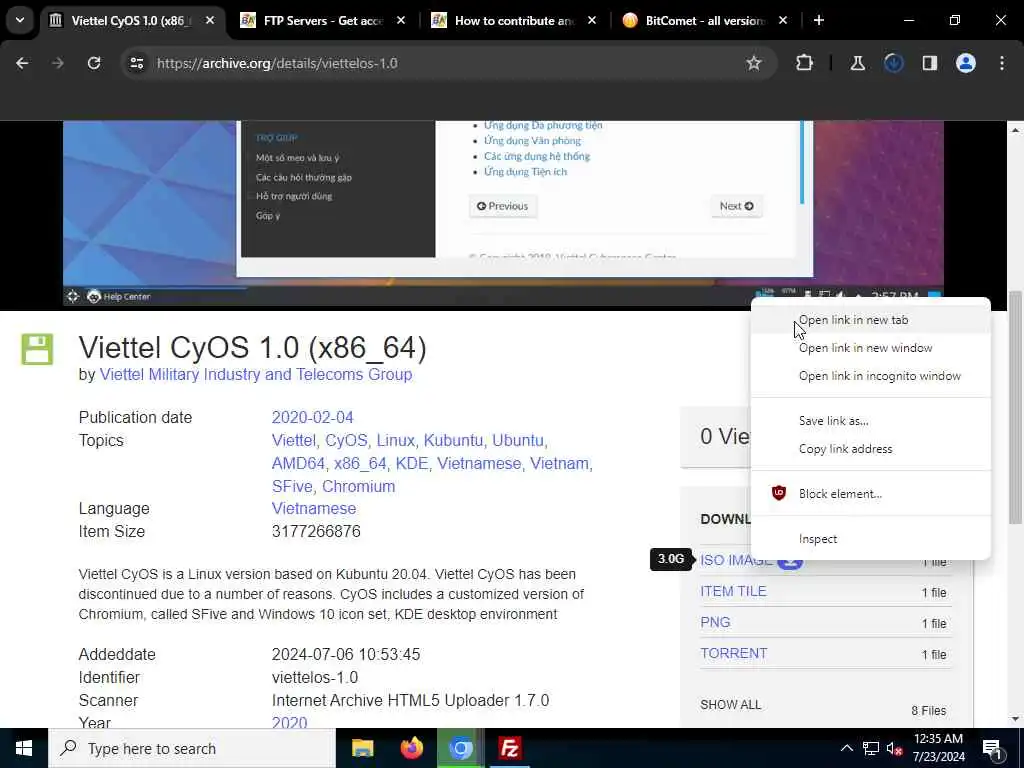Viewport: 1024px width, 768px height.
Task: Click SHOW ALL download options
Action: (x=730, y=705)
